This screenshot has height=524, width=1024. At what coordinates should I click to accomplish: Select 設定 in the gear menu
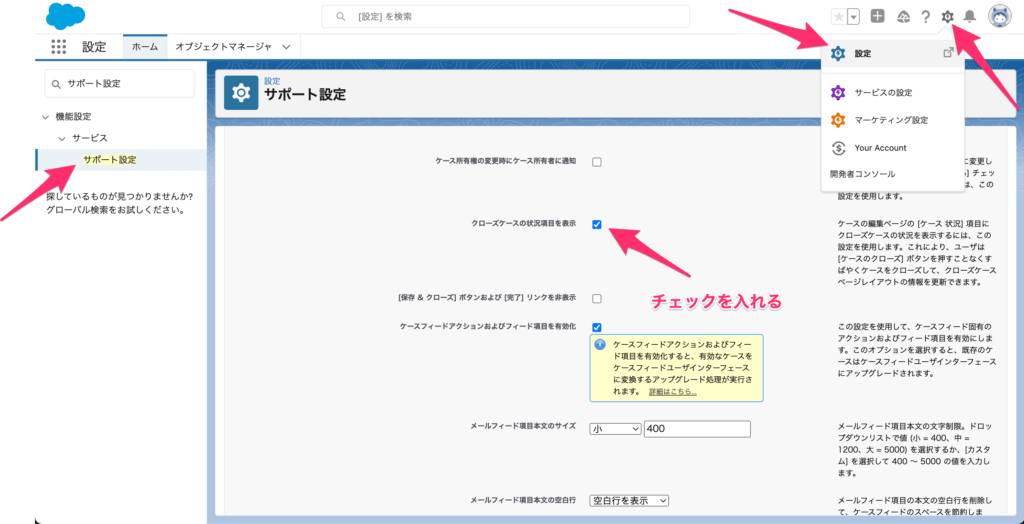point(893,54)
